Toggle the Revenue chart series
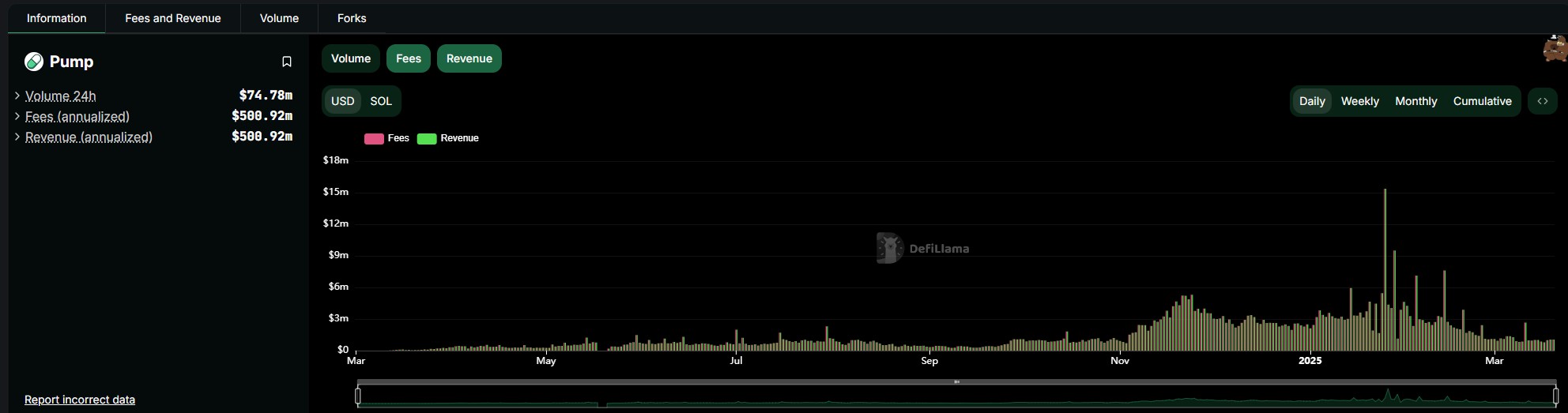The width and height of the screenshot is (1568, 413). click(x=469, y=58)
